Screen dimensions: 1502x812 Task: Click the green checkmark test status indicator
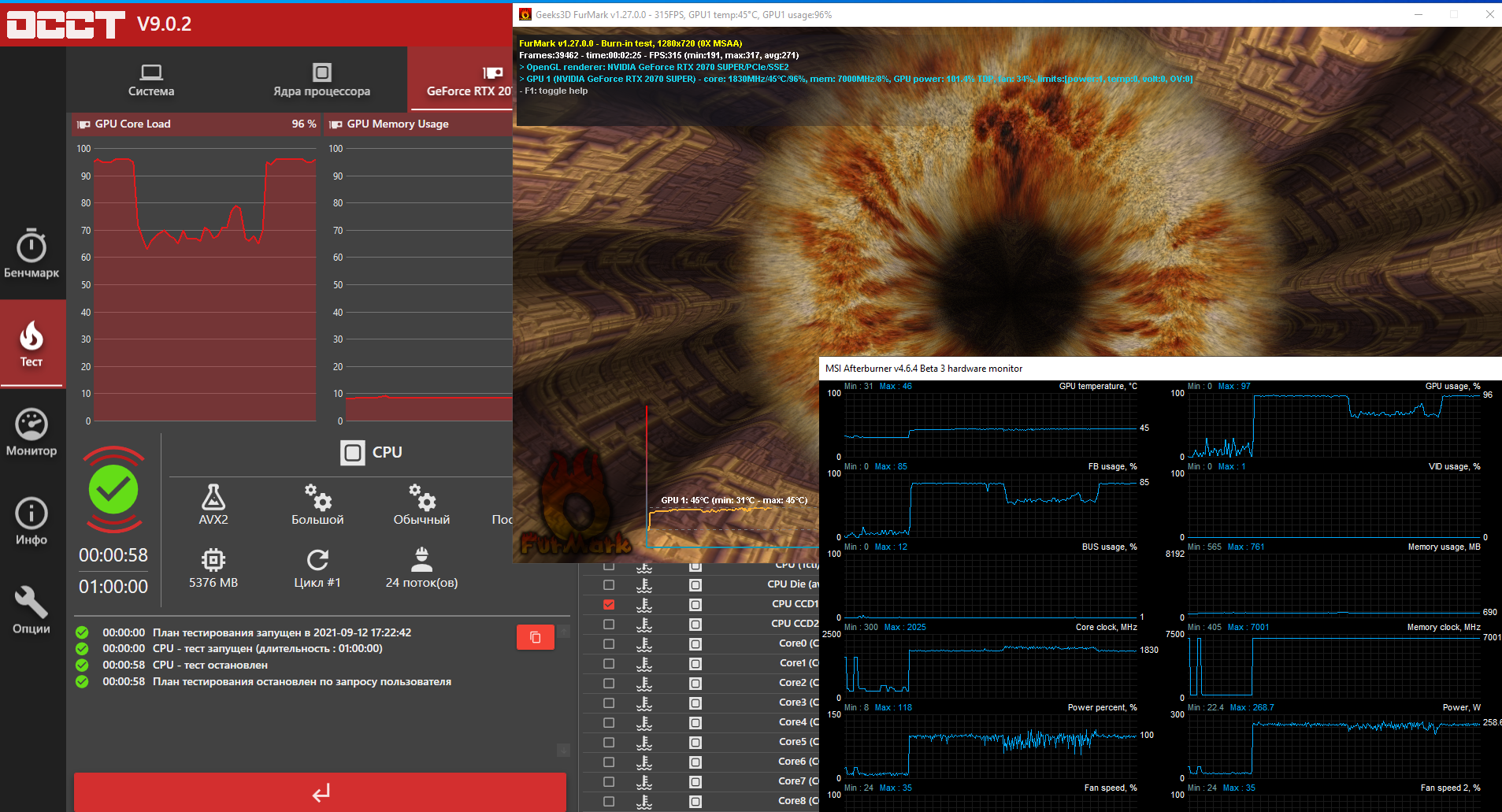pos(113,489)
